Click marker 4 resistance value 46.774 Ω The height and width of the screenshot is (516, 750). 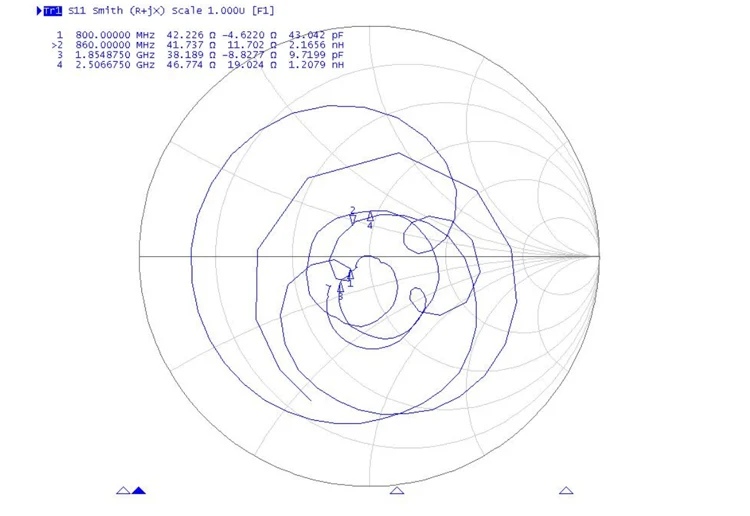point(191,65)
